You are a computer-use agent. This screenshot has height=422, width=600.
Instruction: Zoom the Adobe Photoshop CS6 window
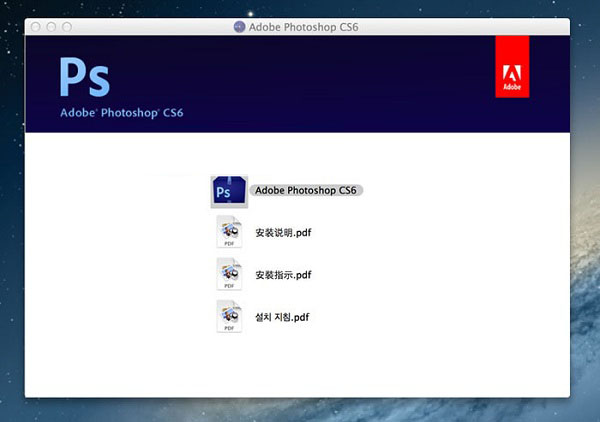pyautogui.click(x=67, y=27)
